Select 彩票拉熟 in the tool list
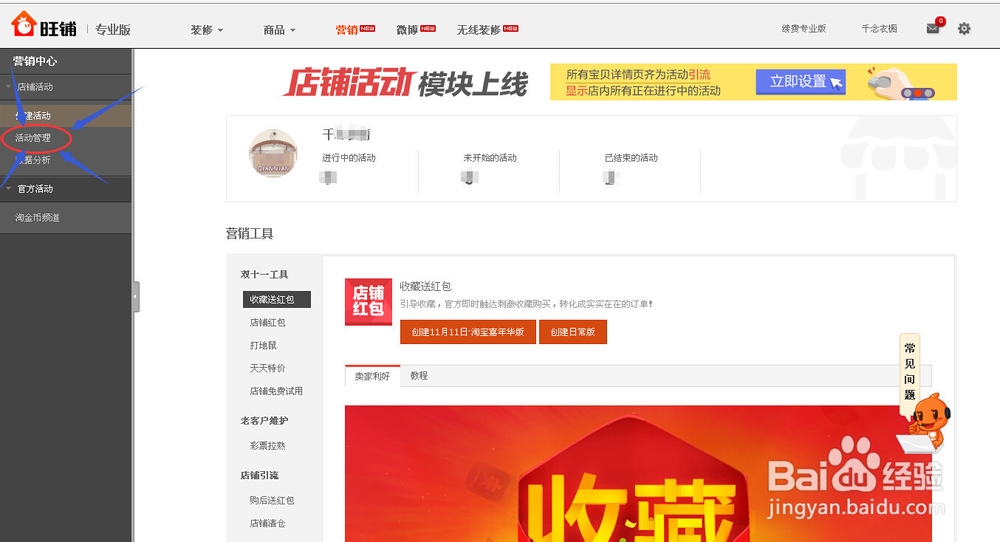The image size is (1000, 542). (268, 446)
